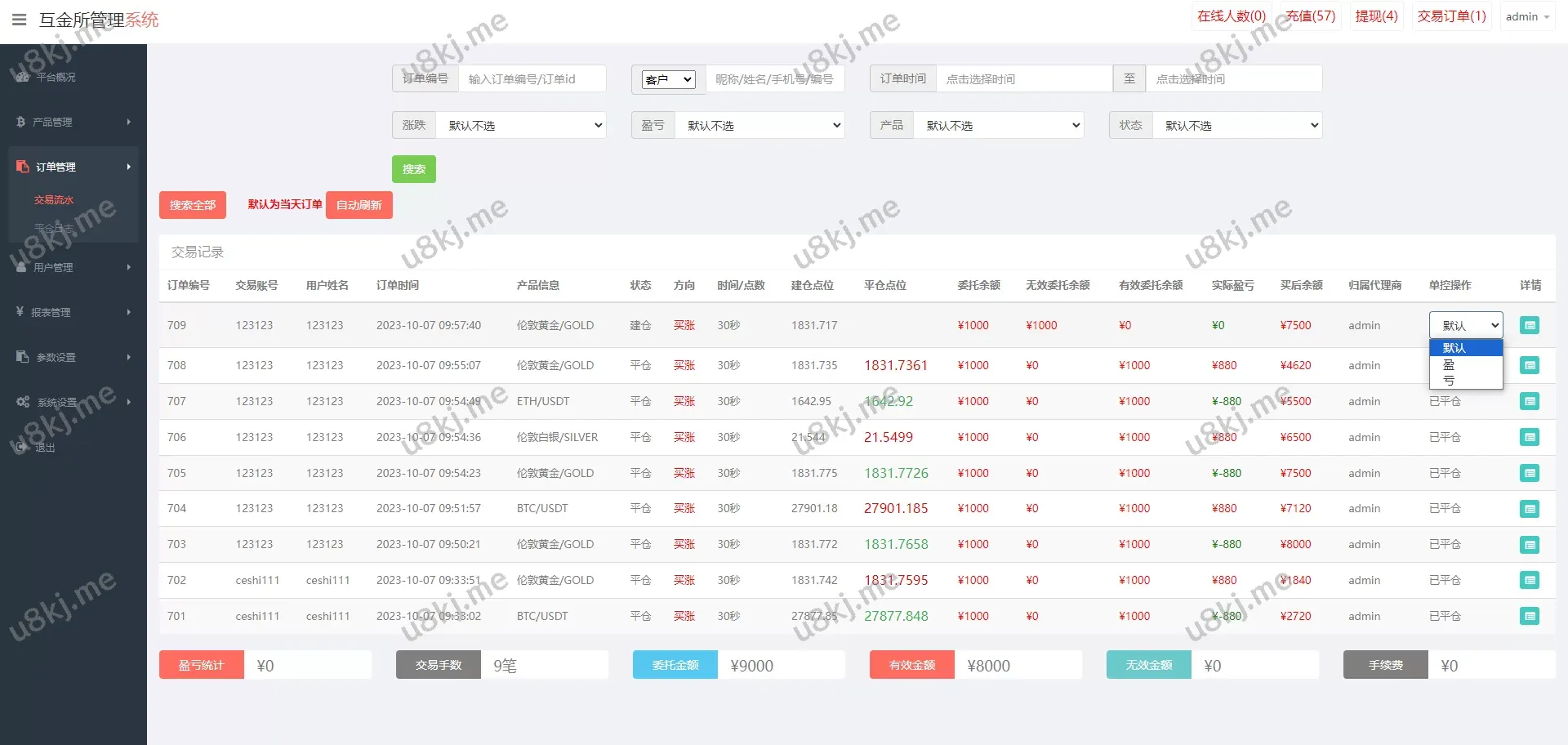
Task: Open 交易流水 submenu item
Action: [x=54, y=200]
